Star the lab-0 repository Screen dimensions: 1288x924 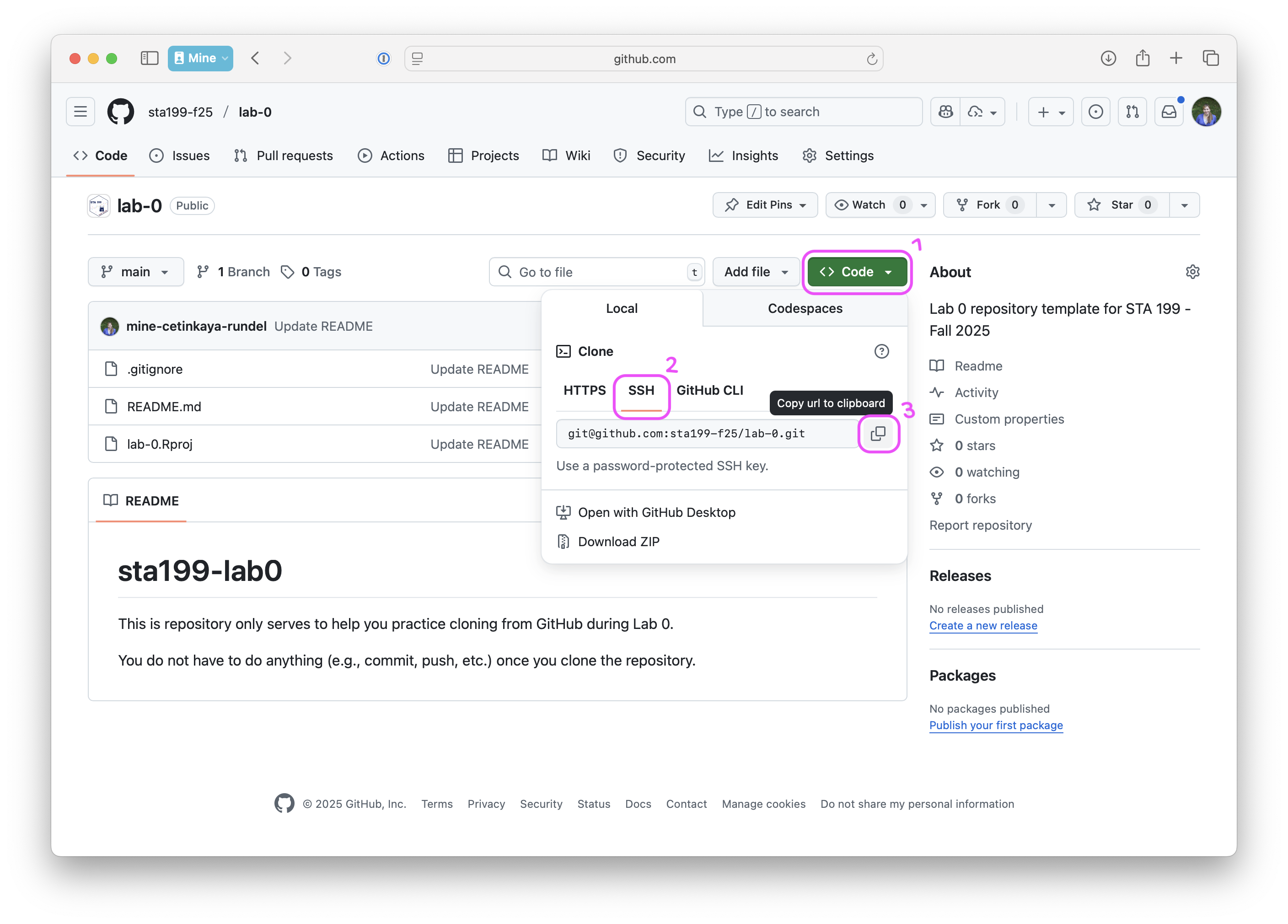point(1121,205)
